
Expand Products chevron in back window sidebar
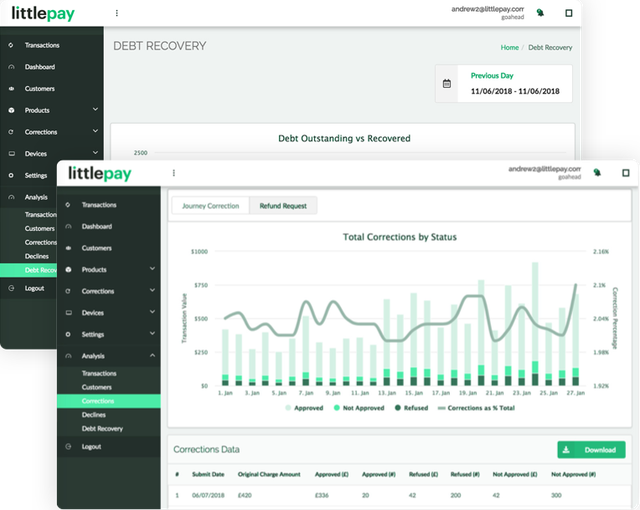95,109
